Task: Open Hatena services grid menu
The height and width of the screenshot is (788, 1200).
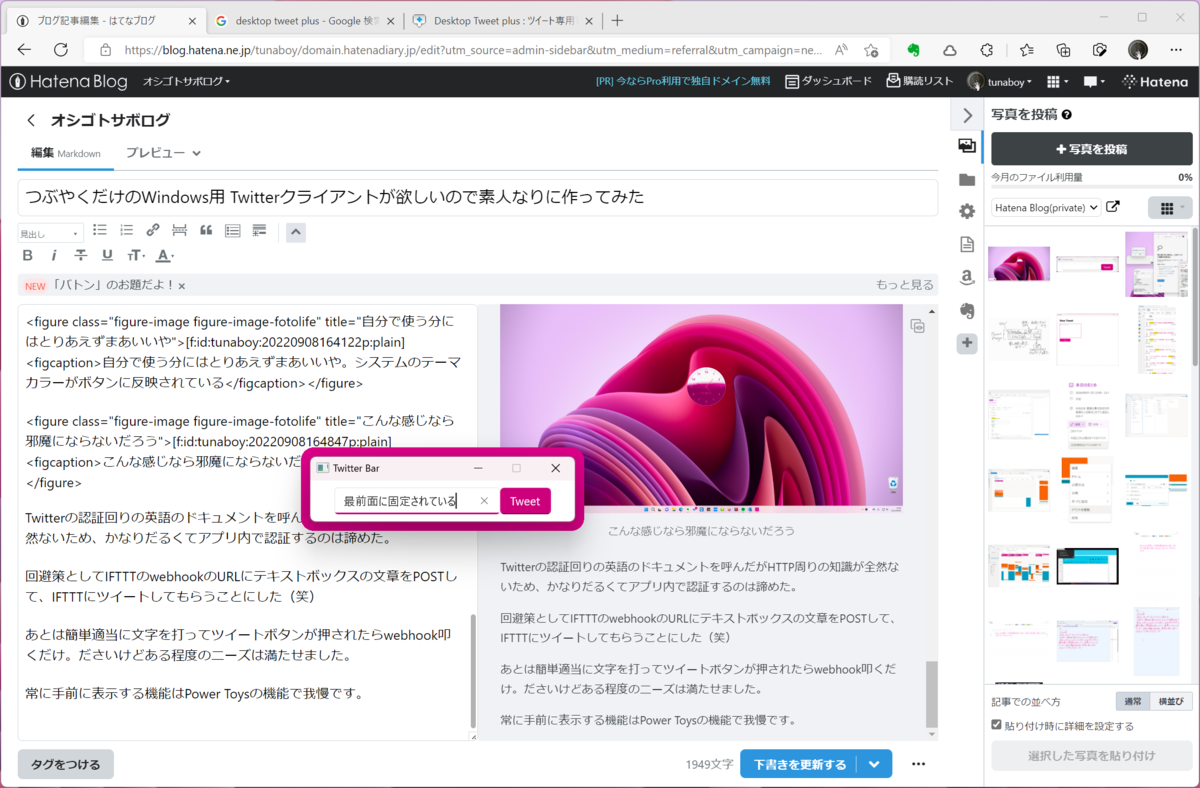Action: click(1057, 82)
